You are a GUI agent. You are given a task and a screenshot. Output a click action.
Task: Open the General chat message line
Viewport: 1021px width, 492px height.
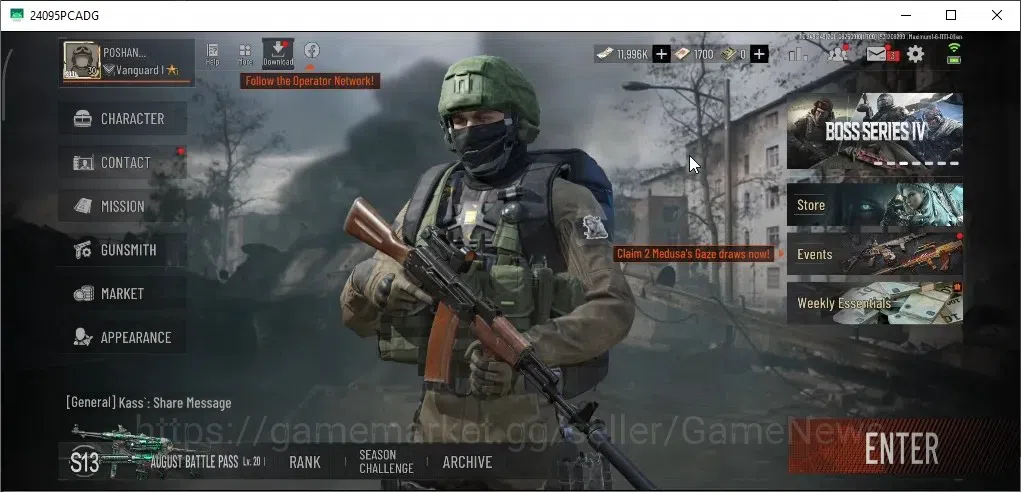click(148, 403)
